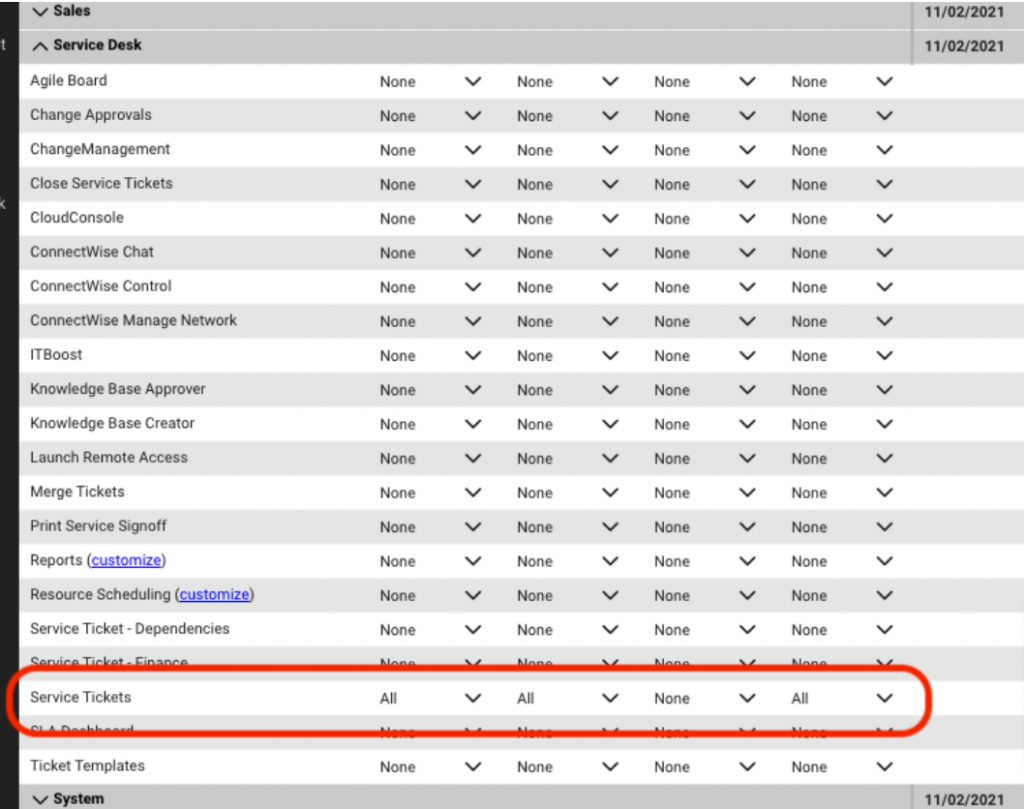Open the customize link next to Reports
The height and width of the screenshot is (809, 1024).
[x=126, y=560]
